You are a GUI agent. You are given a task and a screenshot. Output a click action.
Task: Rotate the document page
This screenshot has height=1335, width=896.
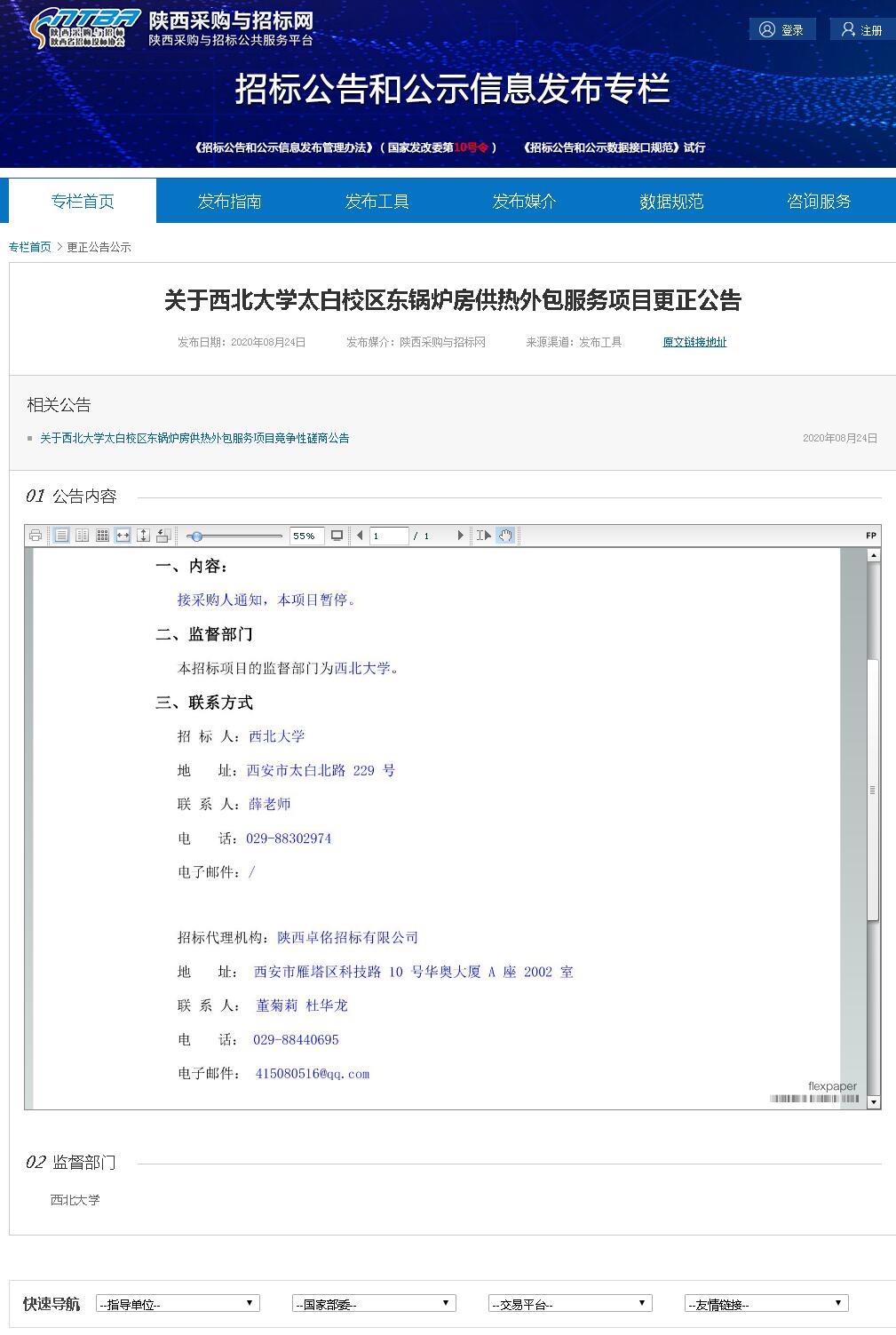pos(163,536)
